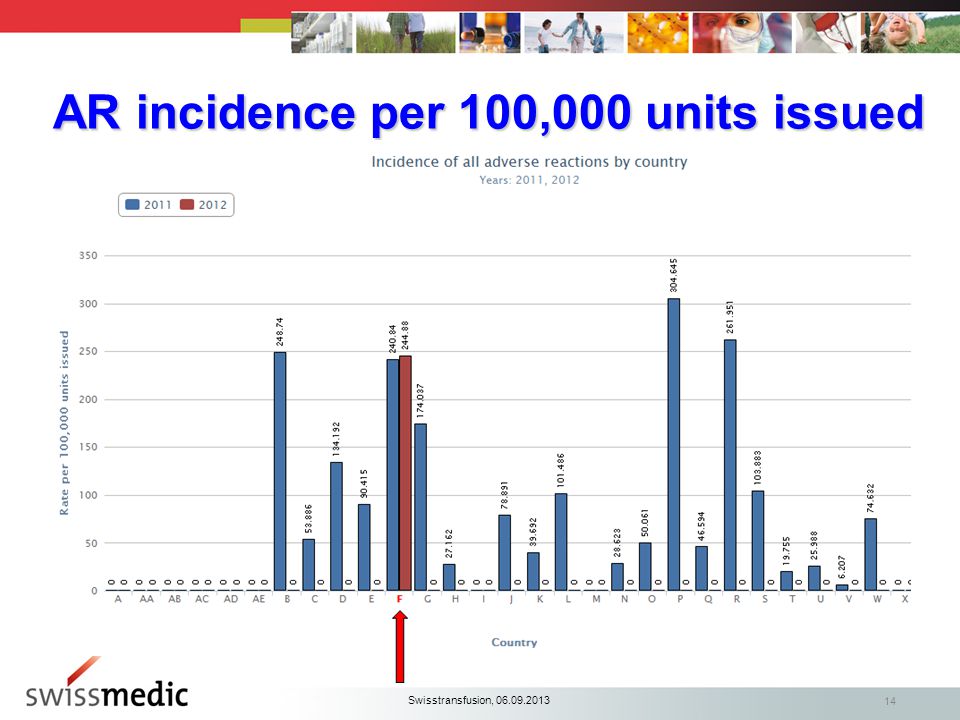Click footer text Swisstransfusion, 06.09.2013
The image size is (960, 720).
(479, 700)
